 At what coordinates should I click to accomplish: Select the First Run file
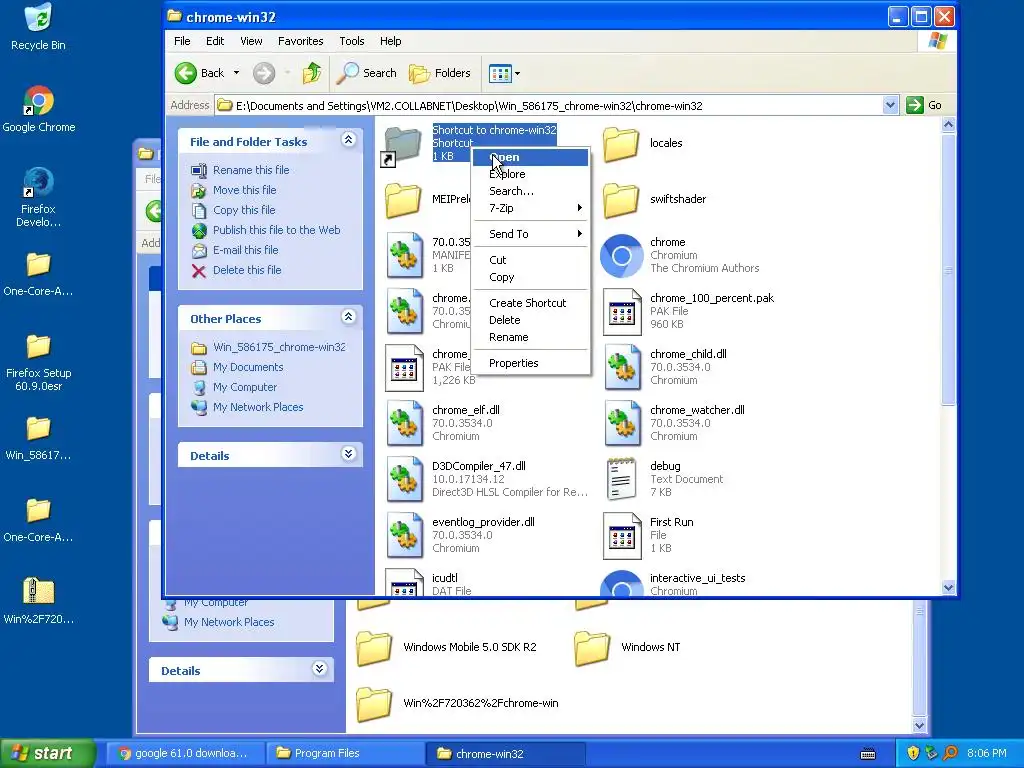pyautogui.click(x=648, y=536)
